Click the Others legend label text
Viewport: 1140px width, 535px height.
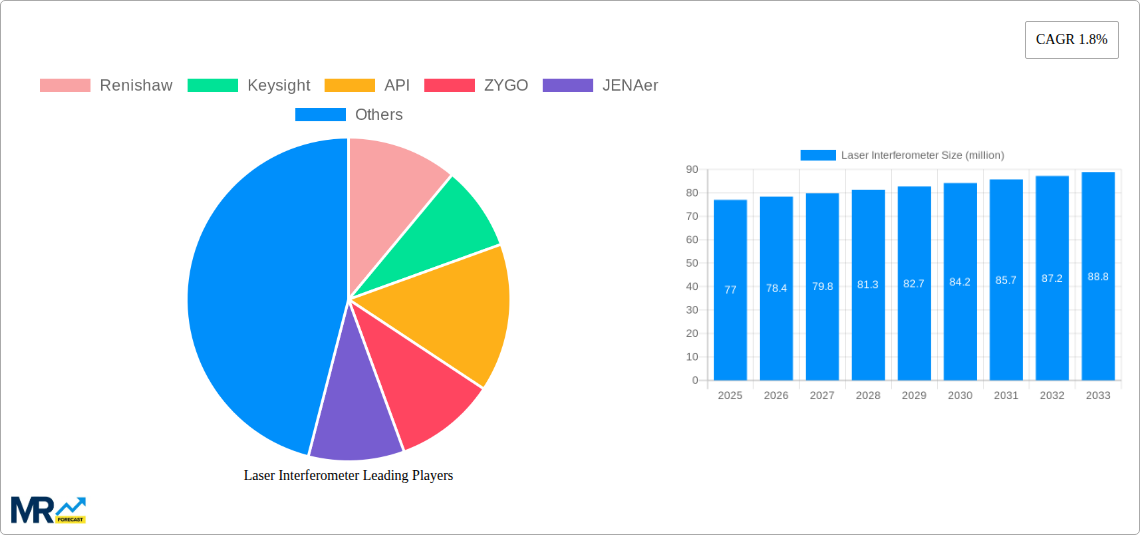click(x=379, y=115)
